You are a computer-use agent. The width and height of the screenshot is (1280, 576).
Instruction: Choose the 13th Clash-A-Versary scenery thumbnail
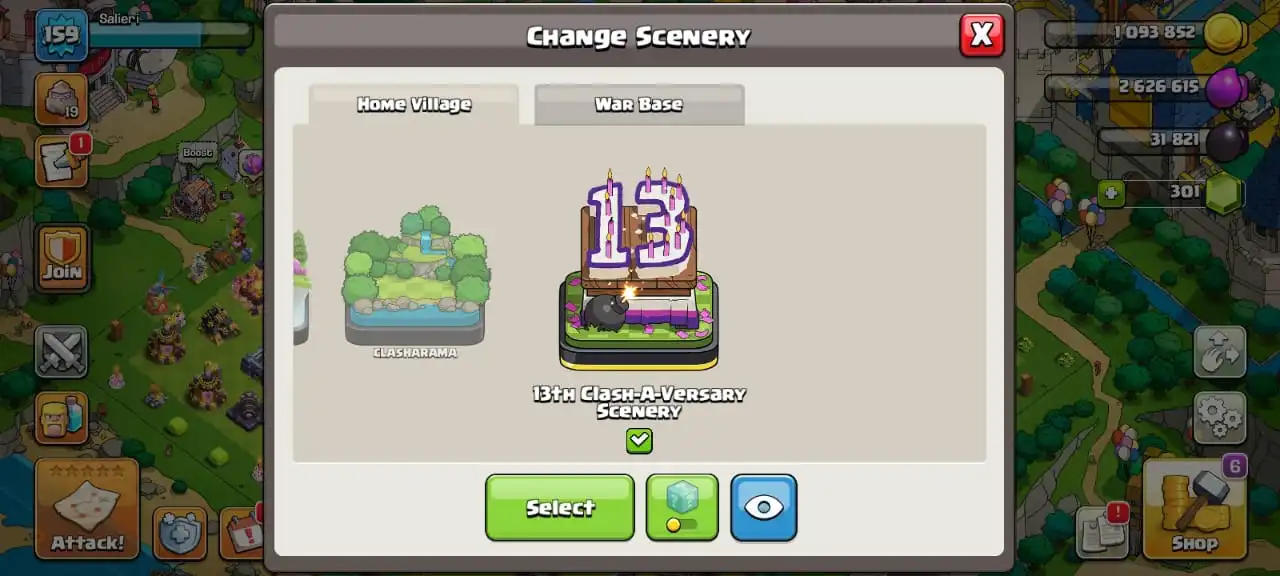tap(639, 270)
